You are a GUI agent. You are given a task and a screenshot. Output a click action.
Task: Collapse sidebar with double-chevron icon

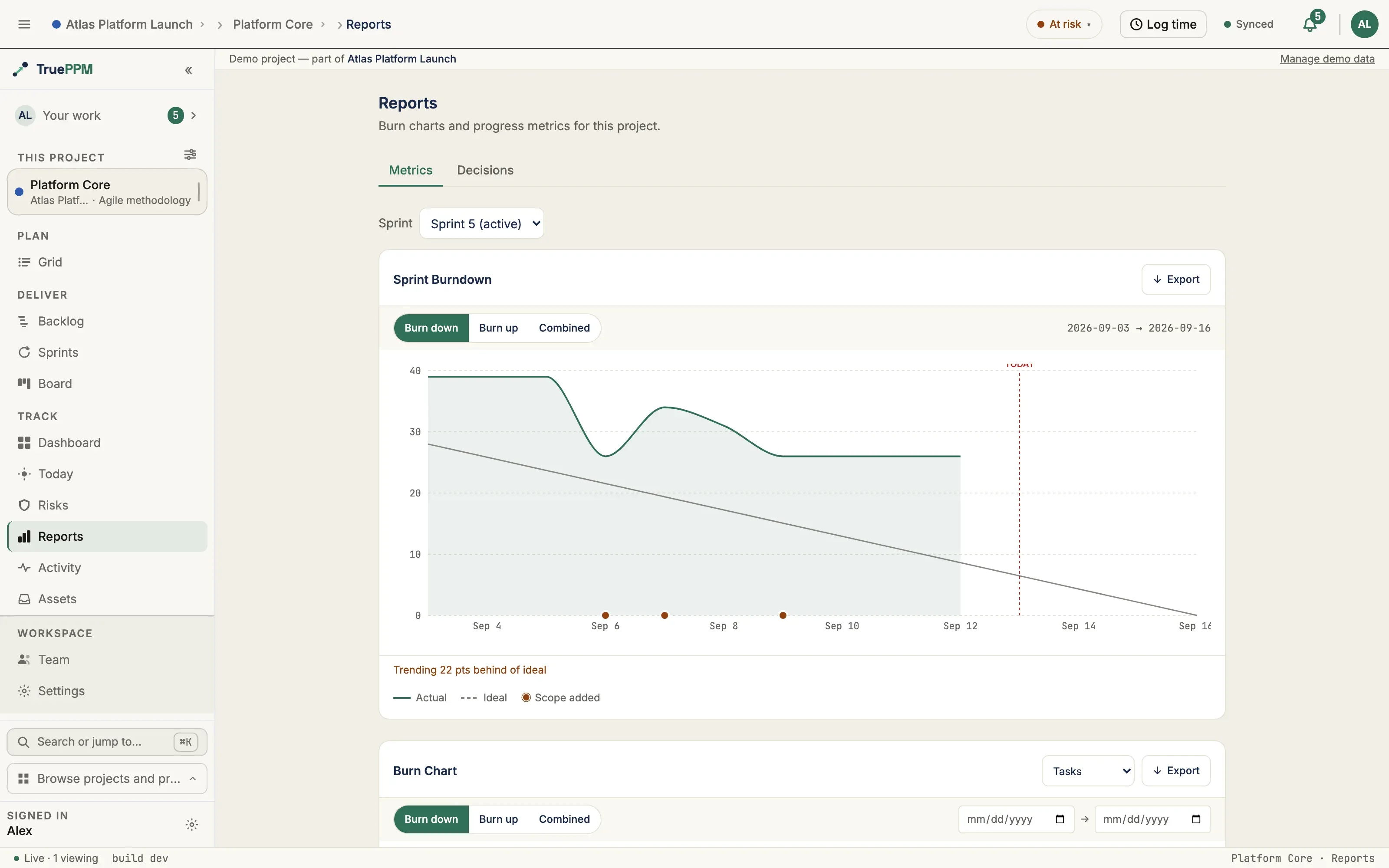click(x=188, y=70)
